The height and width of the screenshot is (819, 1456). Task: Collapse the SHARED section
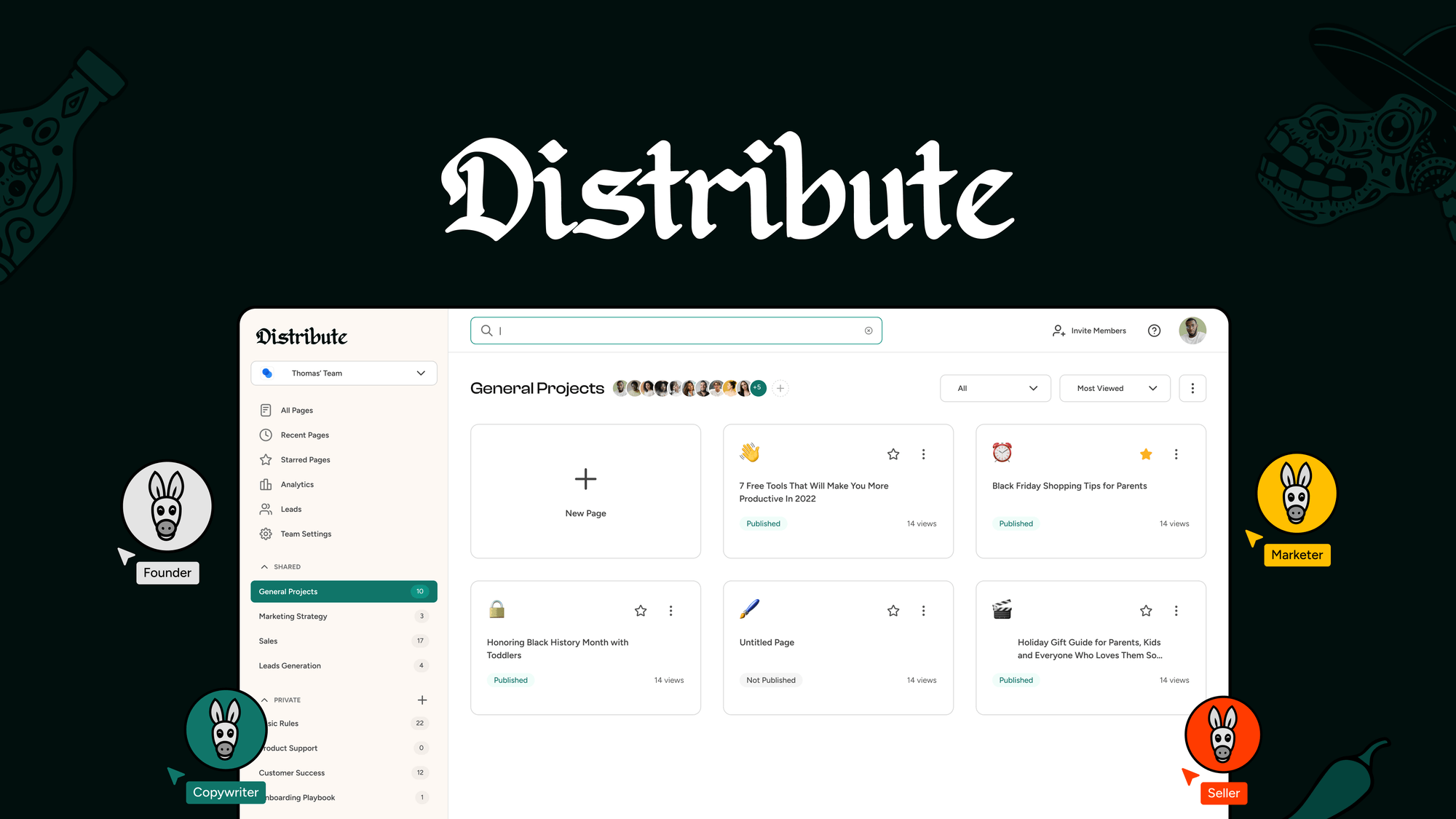tap(264, 566)
